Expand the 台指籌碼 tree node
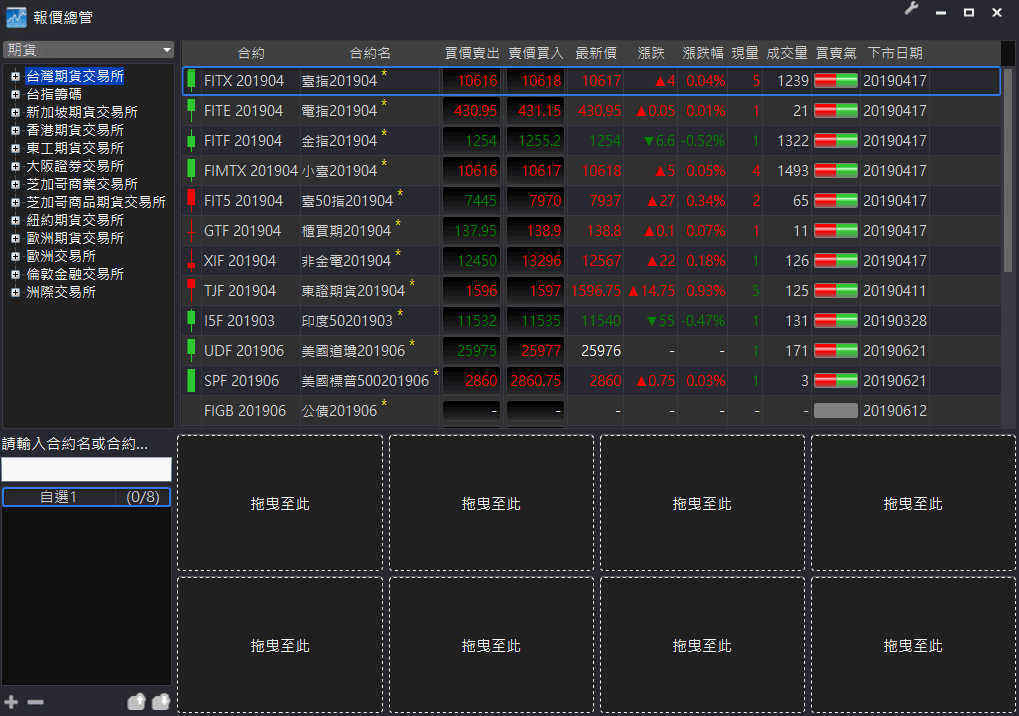Screen dimensions: 1019x716 point(15,94)
